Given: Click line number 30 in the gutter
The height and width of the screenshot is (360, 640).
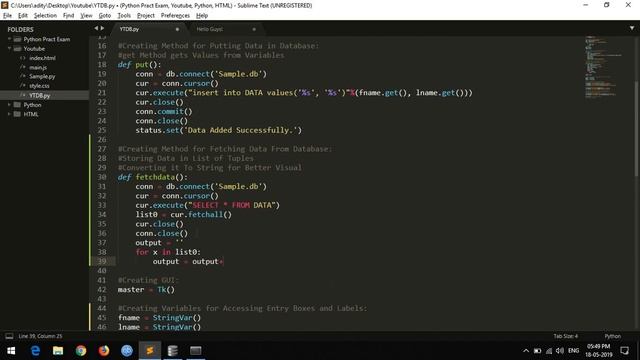Looking at the screenshot, I should (x=102, y=177).
